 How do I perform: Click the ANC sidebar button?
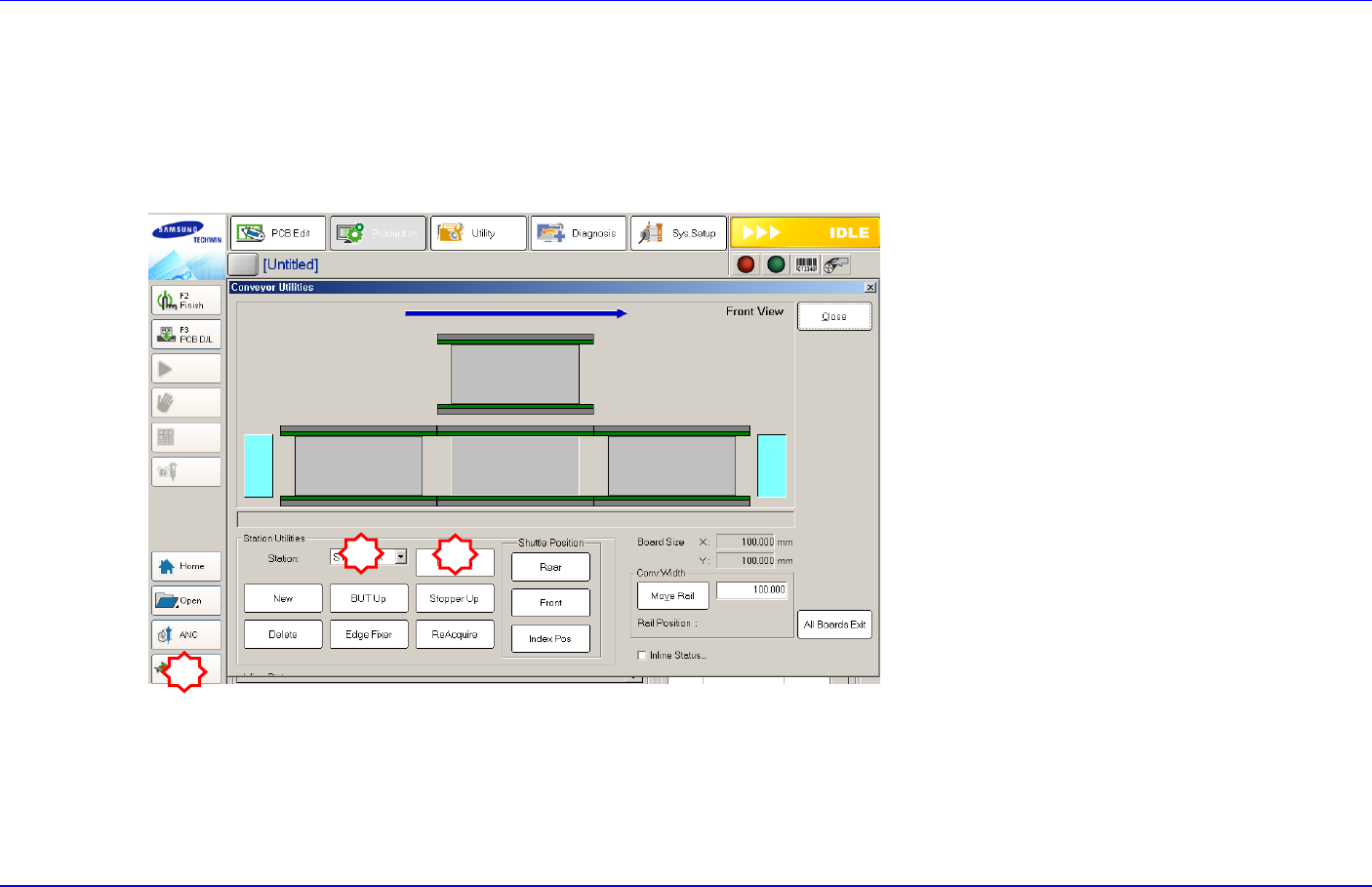(x=186, y=634)
